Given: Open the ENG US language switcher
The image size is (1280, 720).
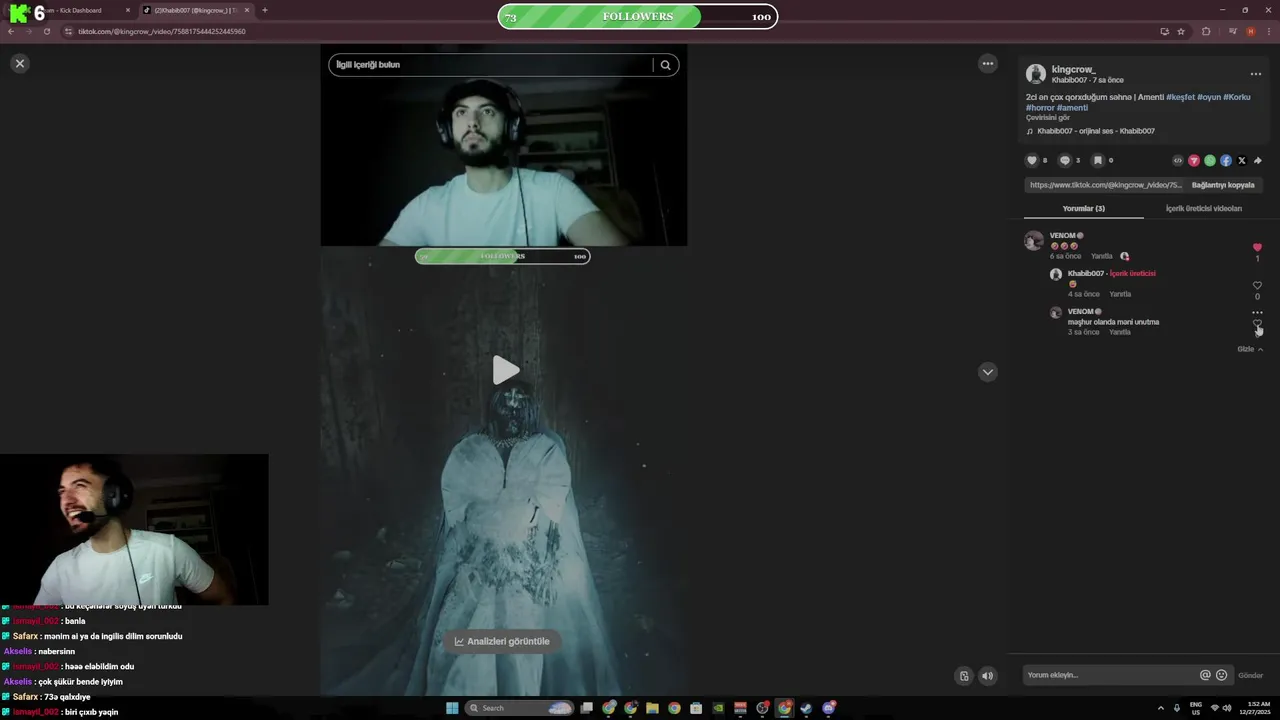Looking at the screenshot, I should click(x=1196, y=708).
